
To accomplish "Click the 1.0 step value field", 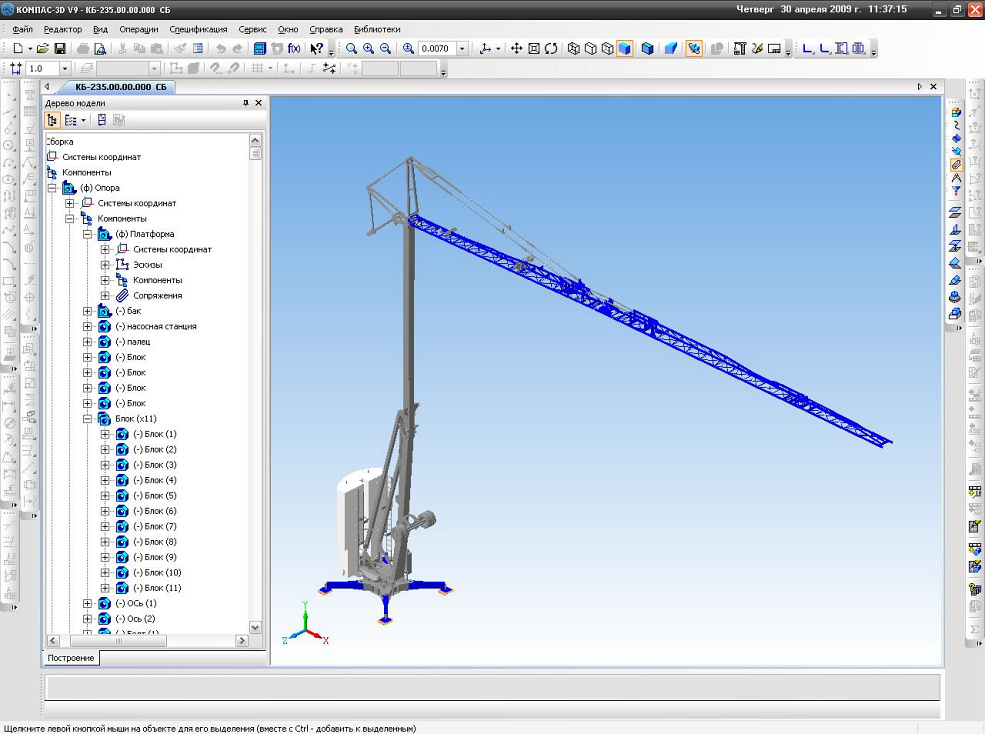I will pos(42,68).
